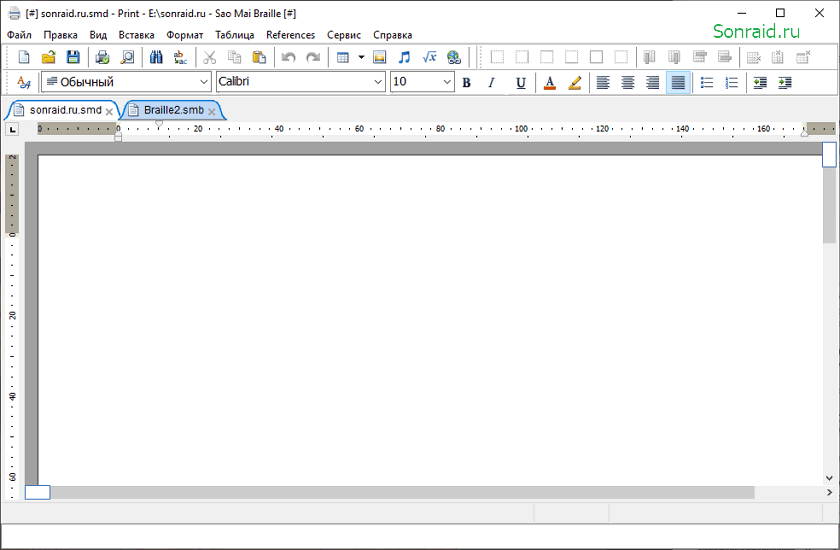This screenshot has width=840, height=550.
Task: Create a new document
Action: click(x=24, y=57)
